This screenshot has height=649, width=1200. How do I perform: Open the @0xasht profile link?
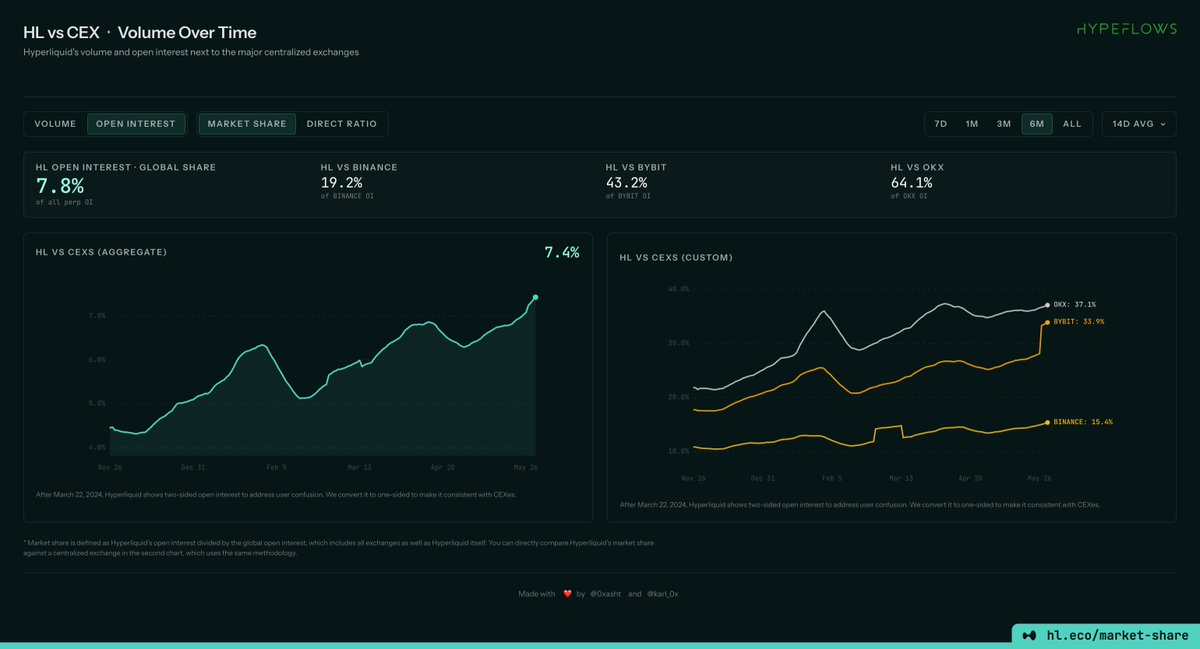click(x=606, y=593)
